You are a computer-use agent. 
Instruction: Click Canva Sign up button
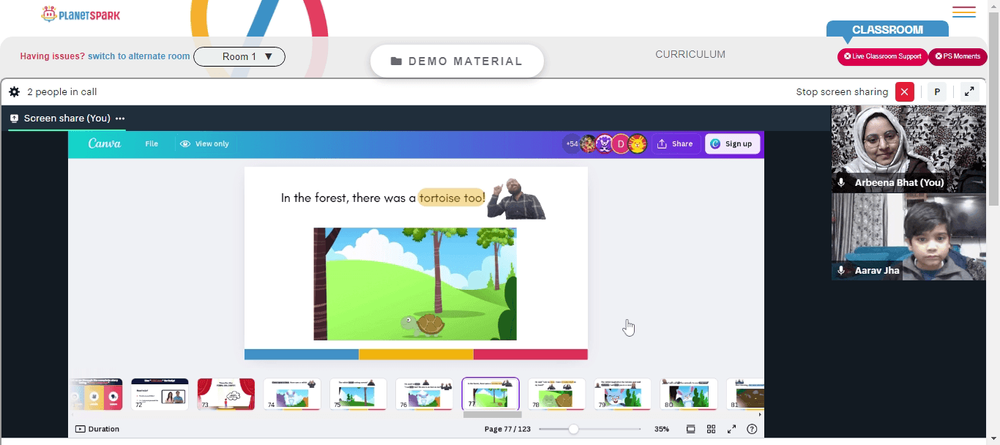tap(732, 144)
